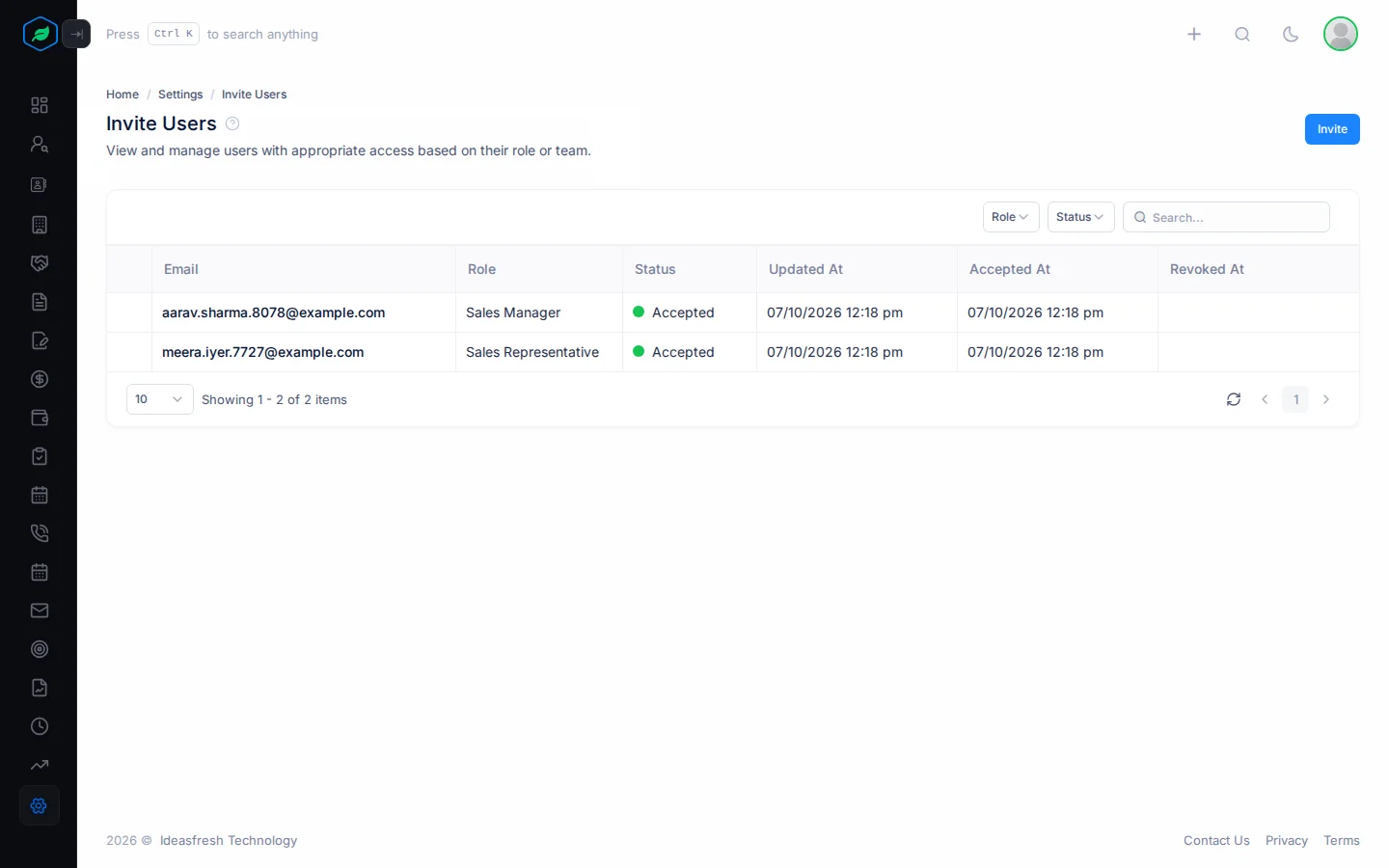Viewport: 1389px width, 868px height.
Task: Expand the sidebar with the arrow toggle
Action: (x=76, y=34)
